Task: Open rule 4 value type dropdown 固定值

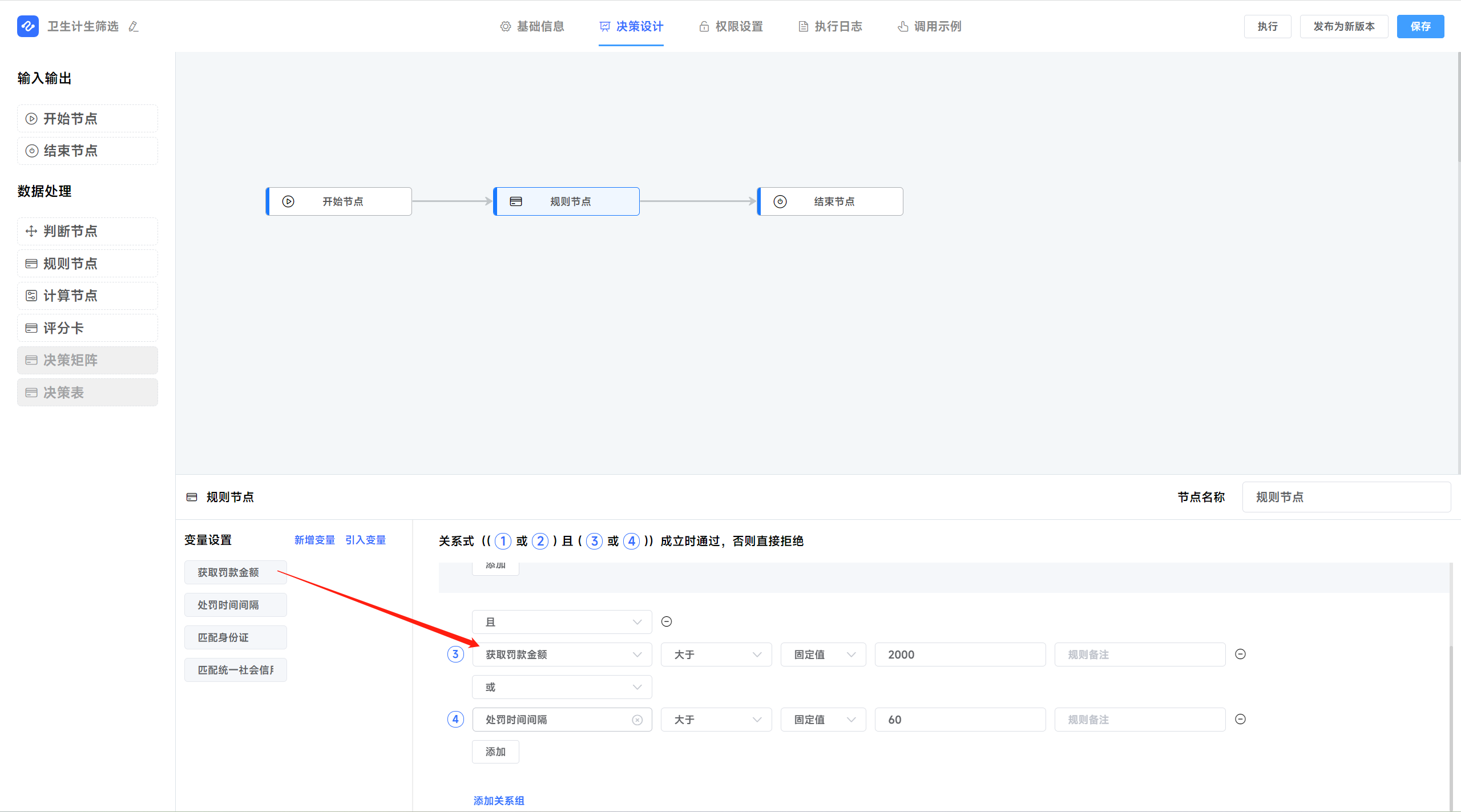Action: click(824, 720)
